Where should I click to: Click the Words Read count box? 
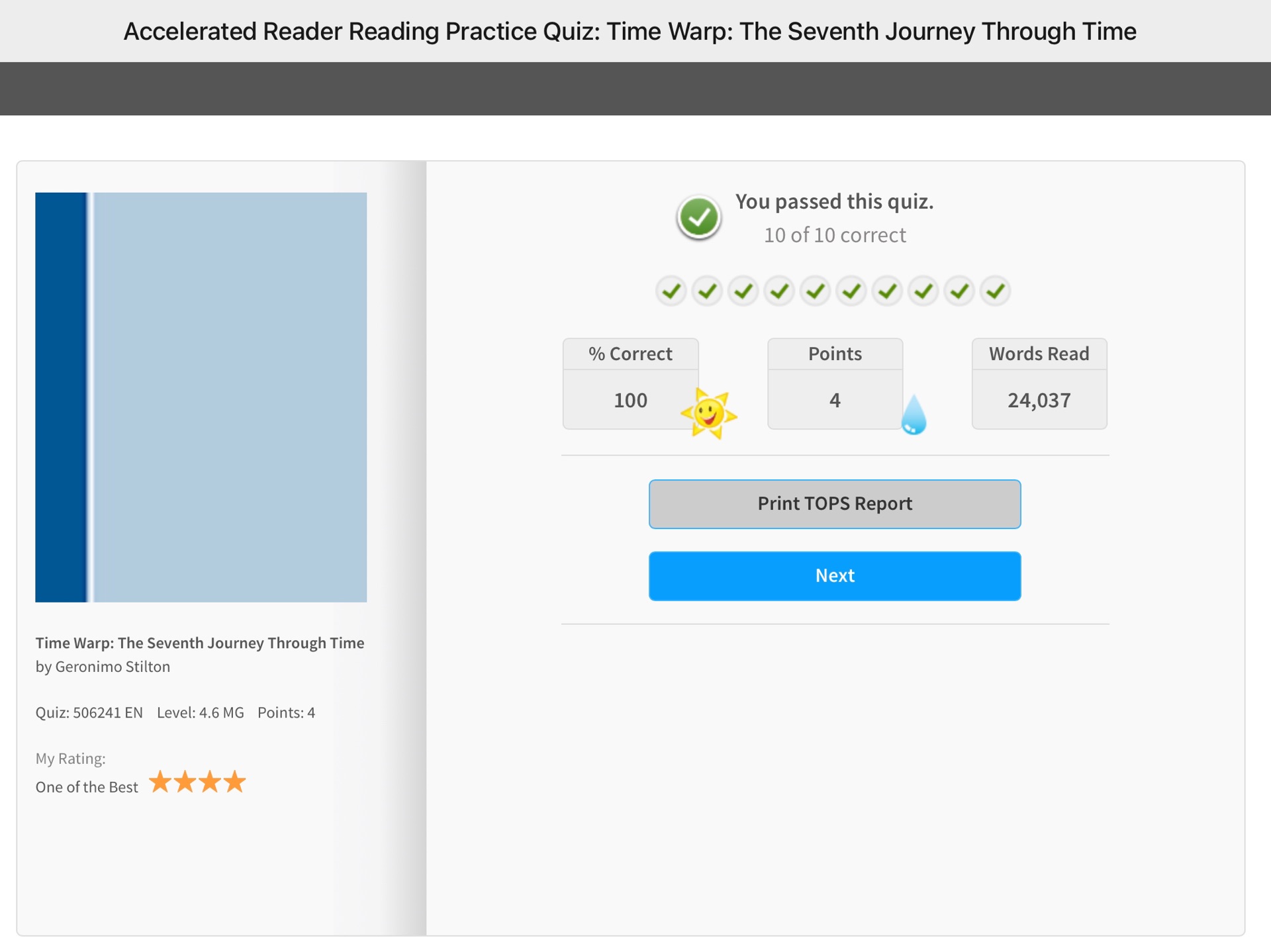(x=1039, y=384)
